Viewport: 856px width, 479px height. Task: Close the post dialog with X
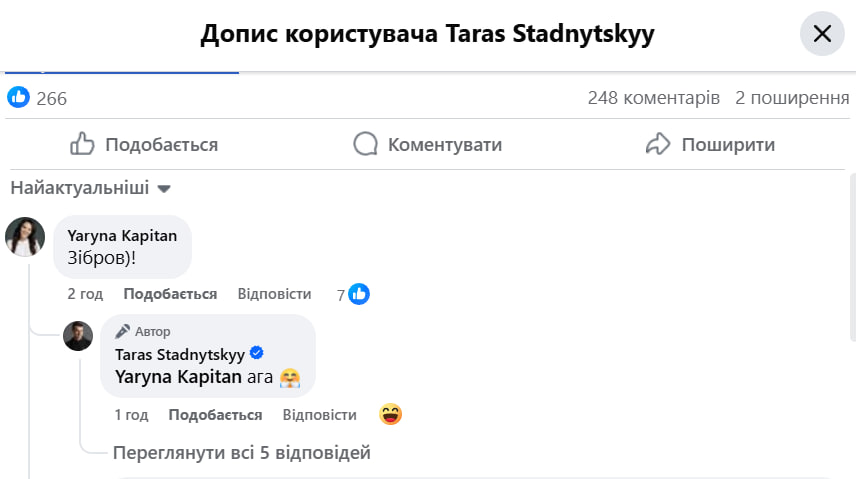[x=822, y=34]
